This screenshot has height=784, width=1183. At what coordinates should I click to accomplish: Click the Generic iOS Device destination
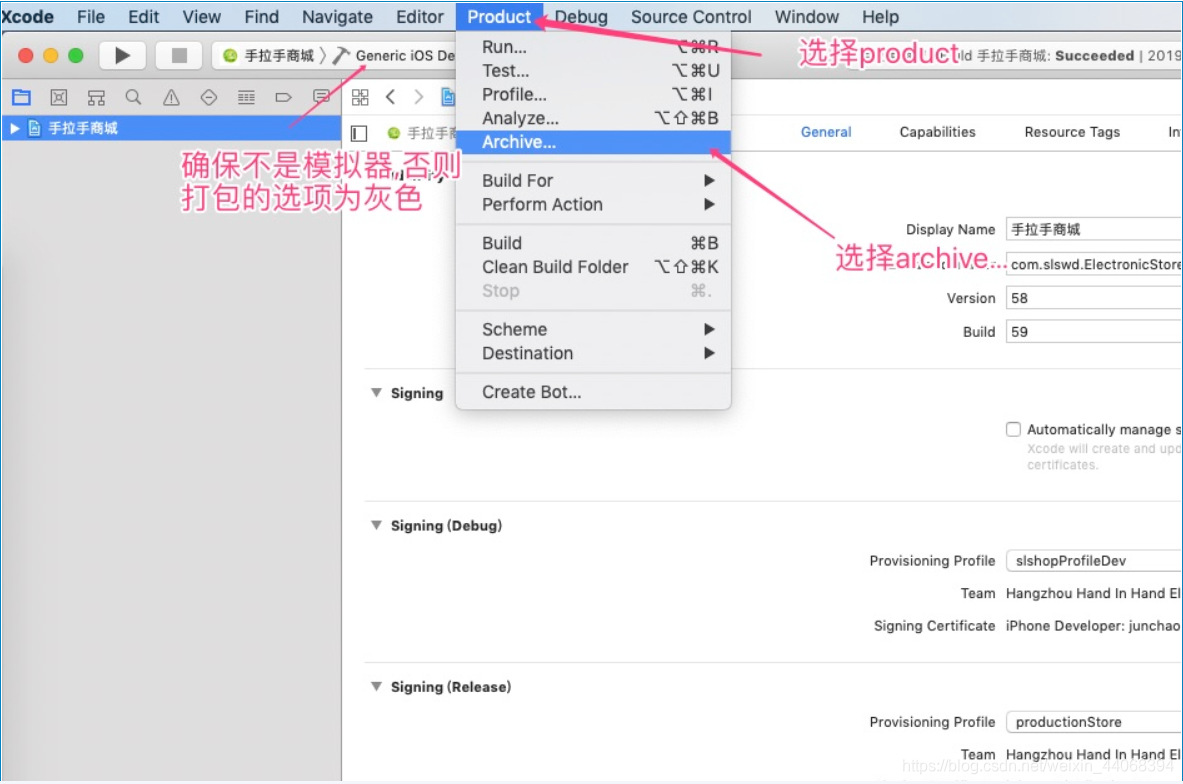tap(404, 56)
